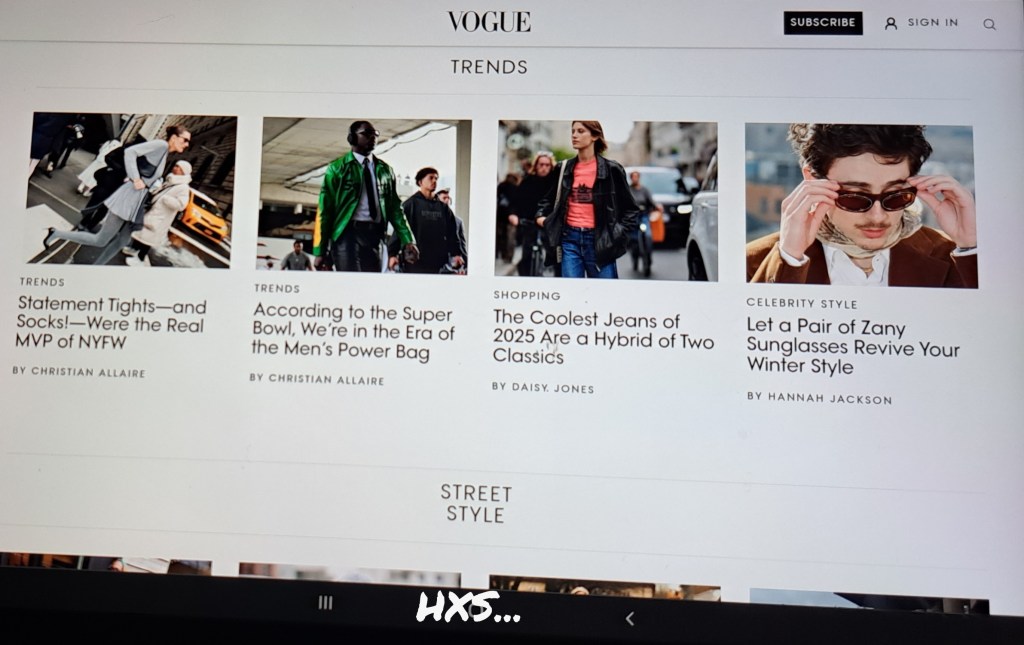The image size is (1024, 645).
Task: Click the Subscribe button
Action: coord(823,23)
